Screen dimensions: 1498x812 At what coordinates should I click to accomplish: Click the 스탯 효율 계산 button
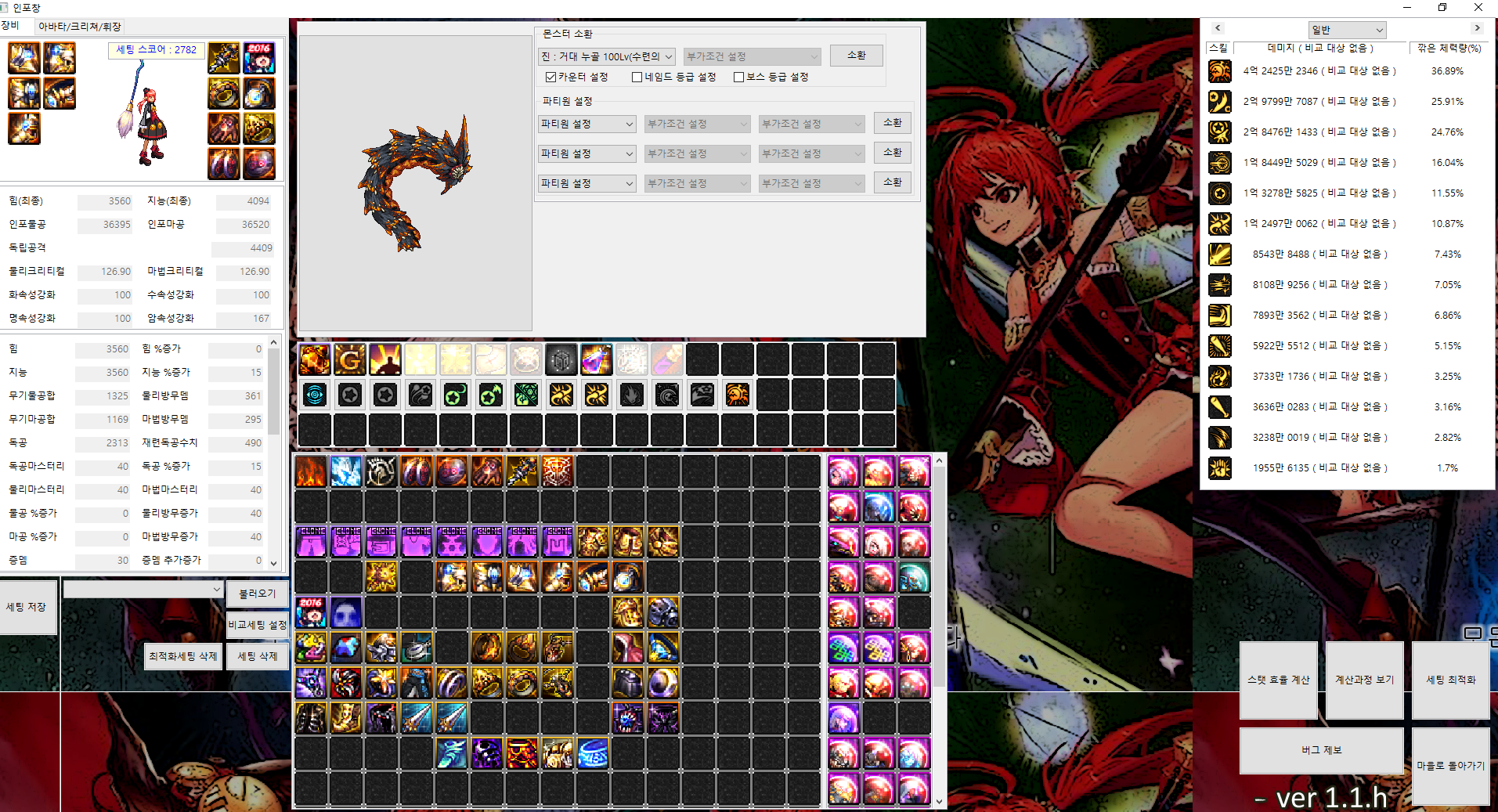point(1278,680)
